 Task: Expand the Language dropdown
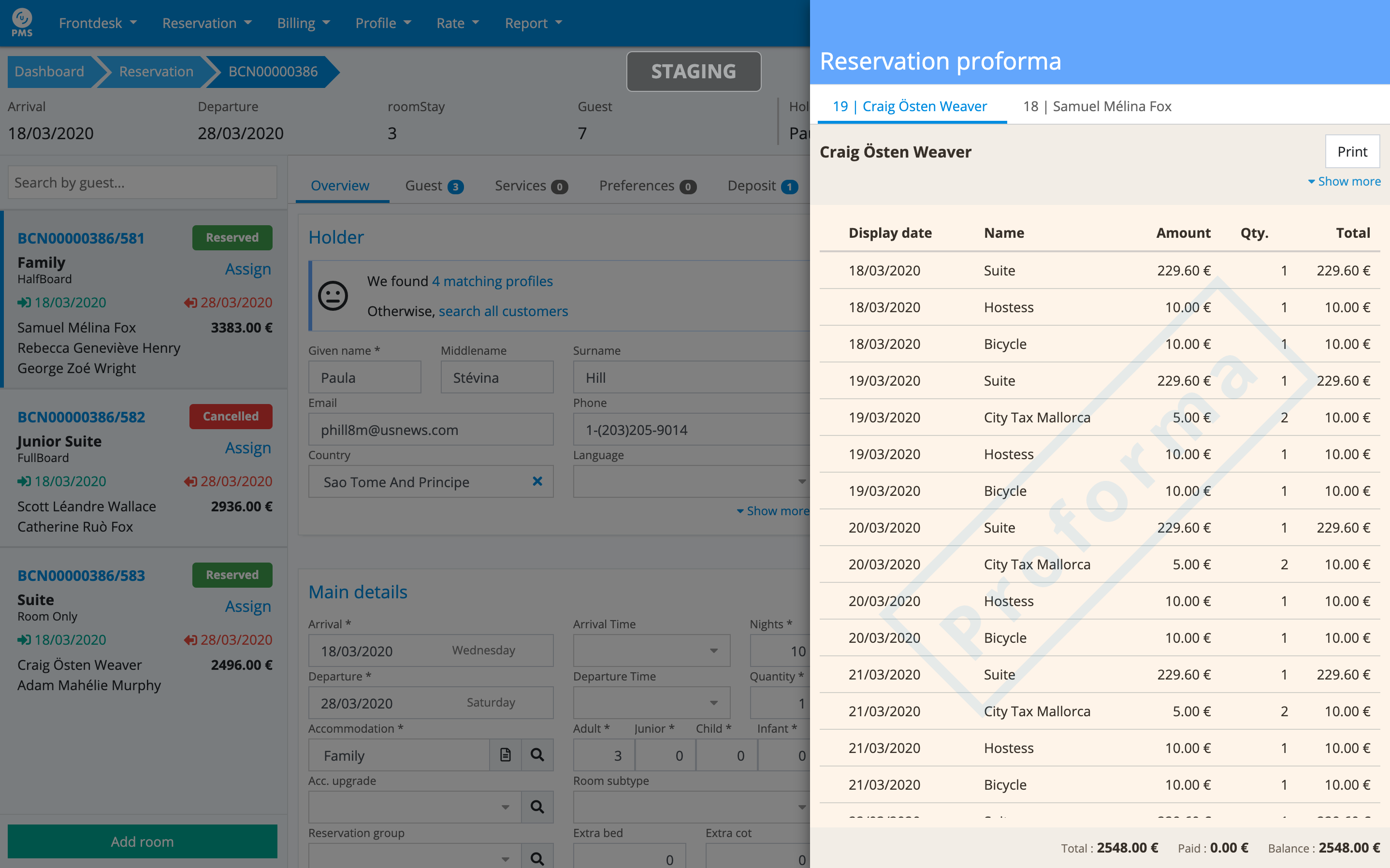[x=801, y=482]
